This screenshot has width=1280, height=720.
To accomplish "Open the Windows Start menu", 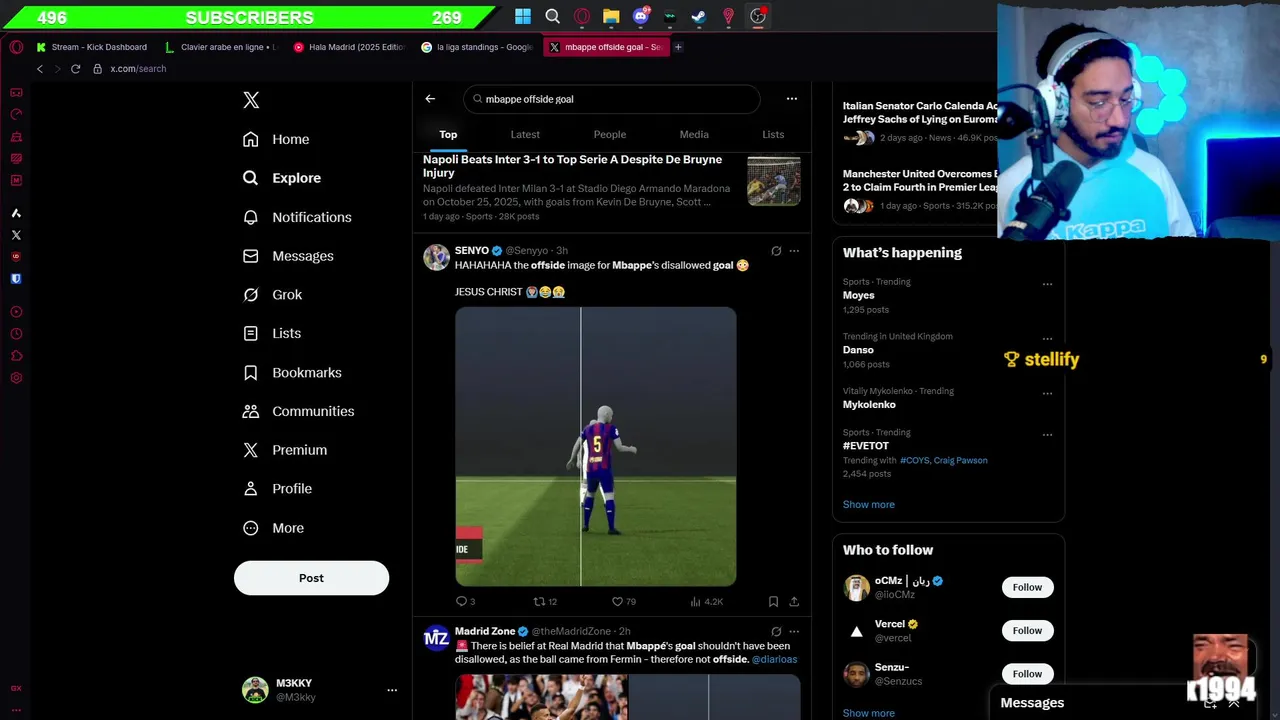I will (x=523, y=16).
